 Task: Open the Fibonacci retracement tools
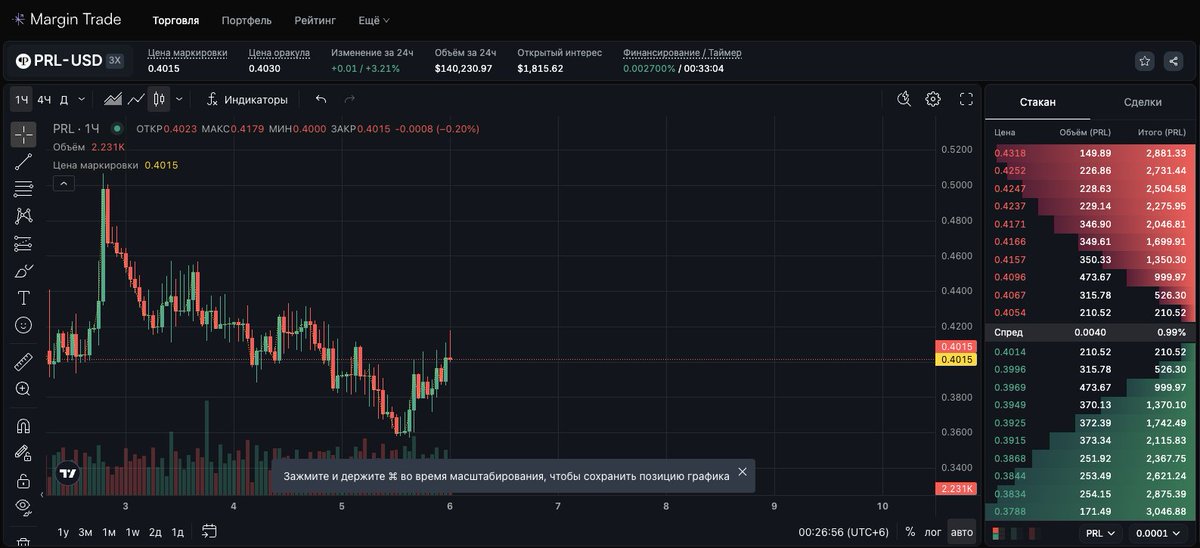pyautogui.click(x=23, y=188)
